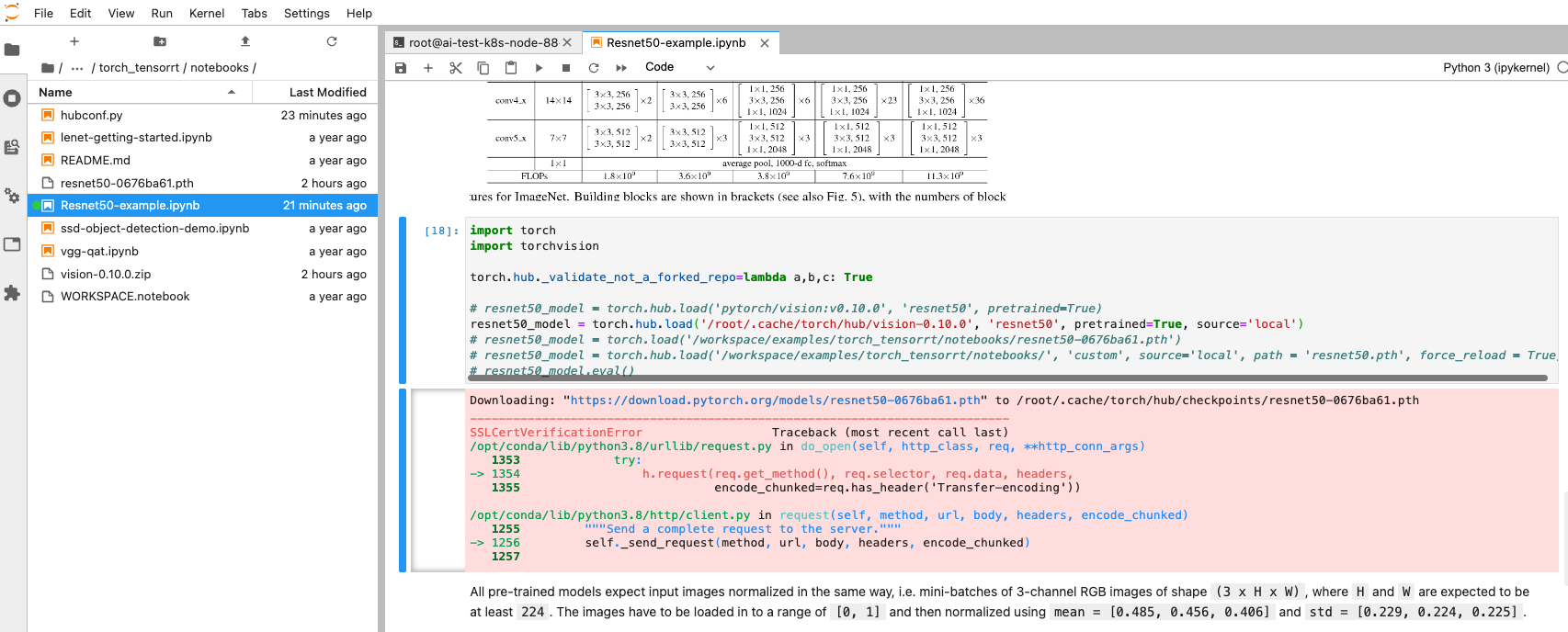1568x632 pixels.
Task: Select WORKSPACE.notebook file
Action: [x=202, y=297]
